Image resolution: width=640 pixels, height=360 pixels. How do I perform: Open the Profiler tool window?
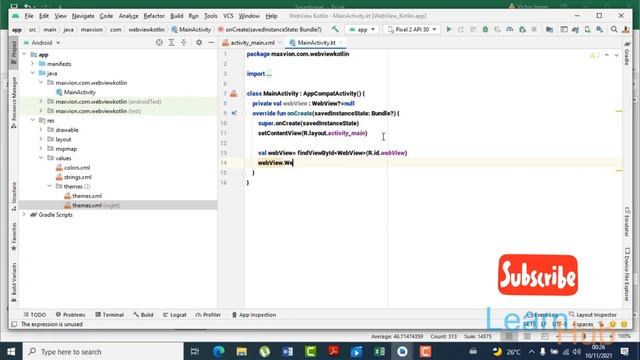(x=208, y=315)
